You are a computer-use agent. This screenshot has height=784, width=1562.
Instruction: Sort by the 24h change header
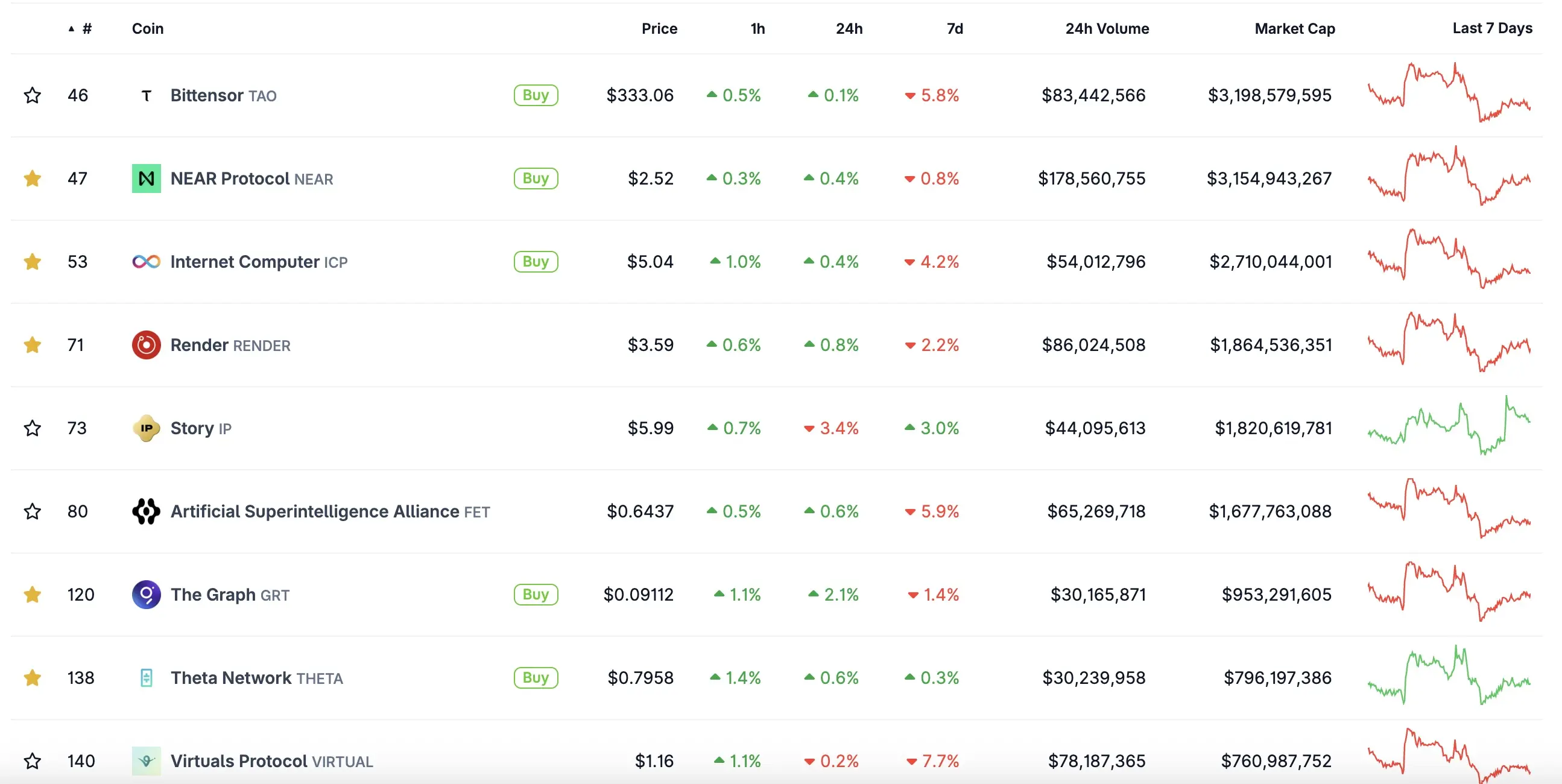[x=849, y=28]
